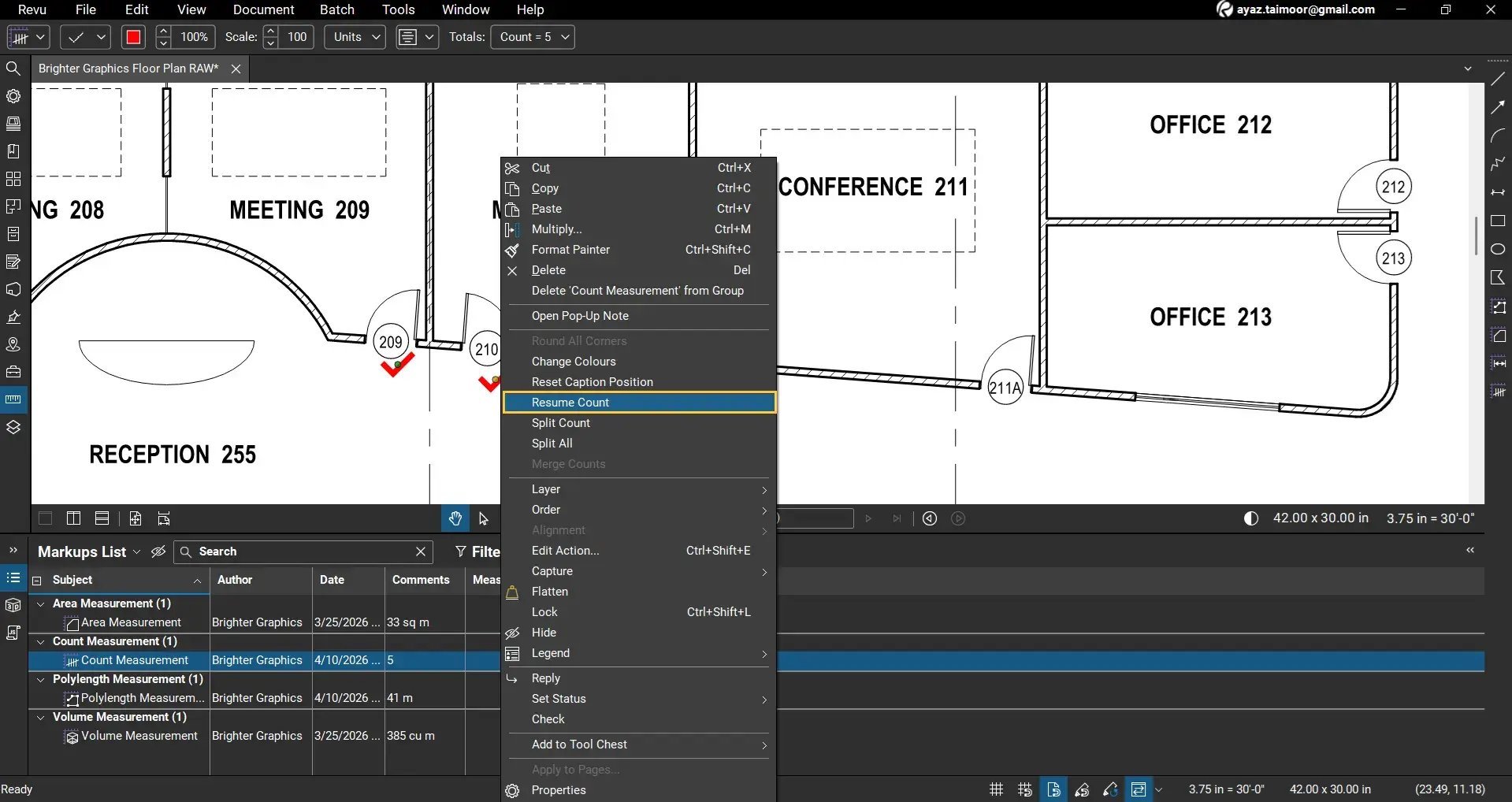The image size is (1512, 802).
Task: Open the Layers panel icon at sidebar bottom
Action: (x=13, y=427)
